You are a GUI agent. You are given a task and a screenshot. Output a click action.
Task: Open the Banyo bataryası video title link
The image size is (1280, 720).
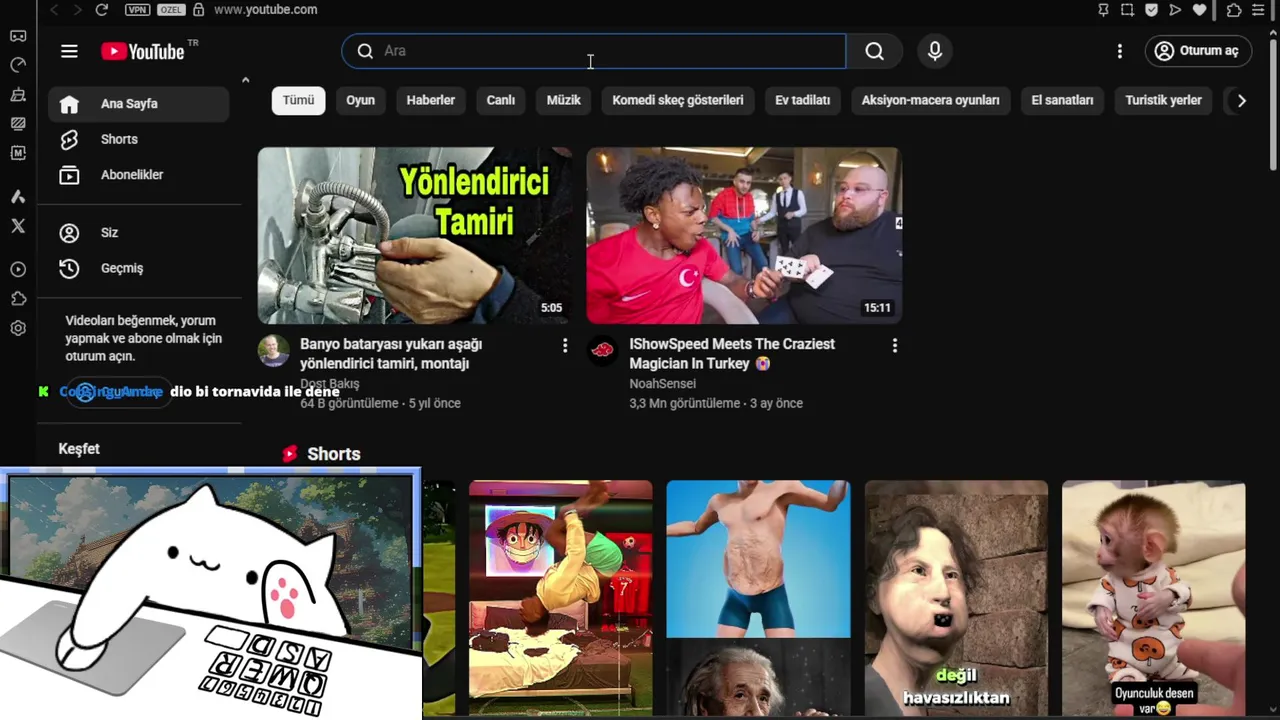[x=391, y=354]
